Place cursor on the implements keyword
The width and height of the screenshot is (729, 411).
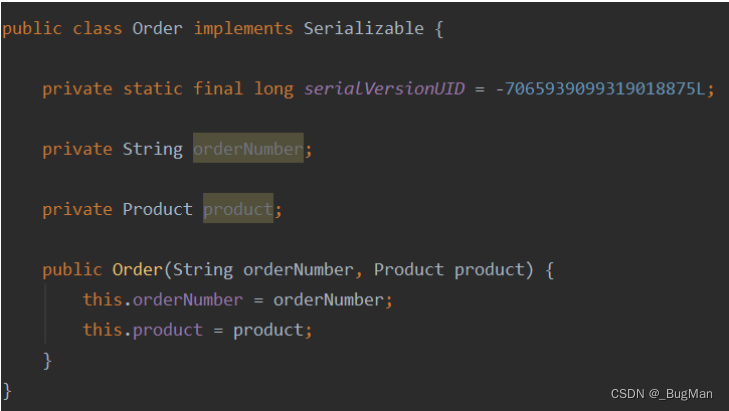coord(243,28)
